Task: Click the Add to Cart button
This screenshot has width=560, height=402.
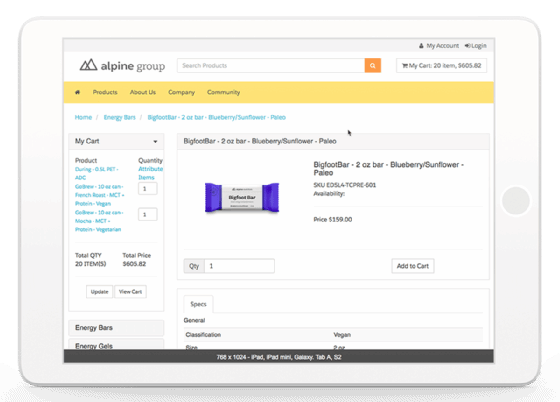Action: (413, 266)
